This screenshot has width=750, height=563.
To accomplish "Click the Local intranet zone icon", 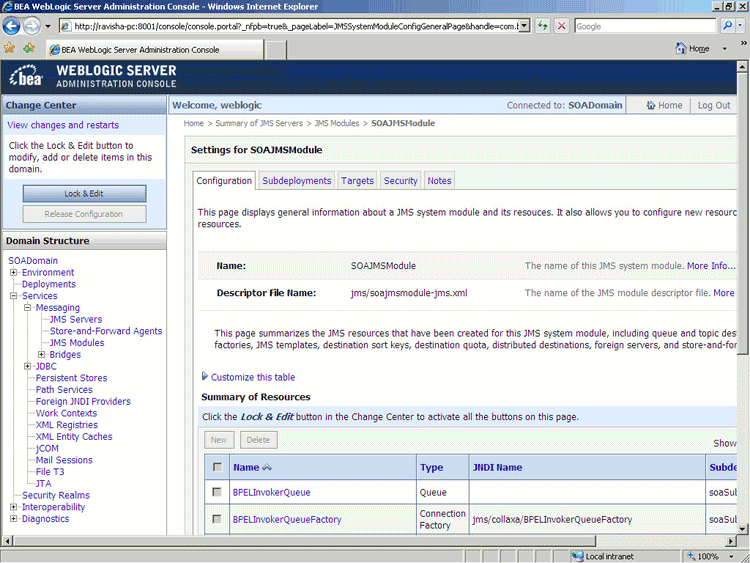I will (578, 556).
